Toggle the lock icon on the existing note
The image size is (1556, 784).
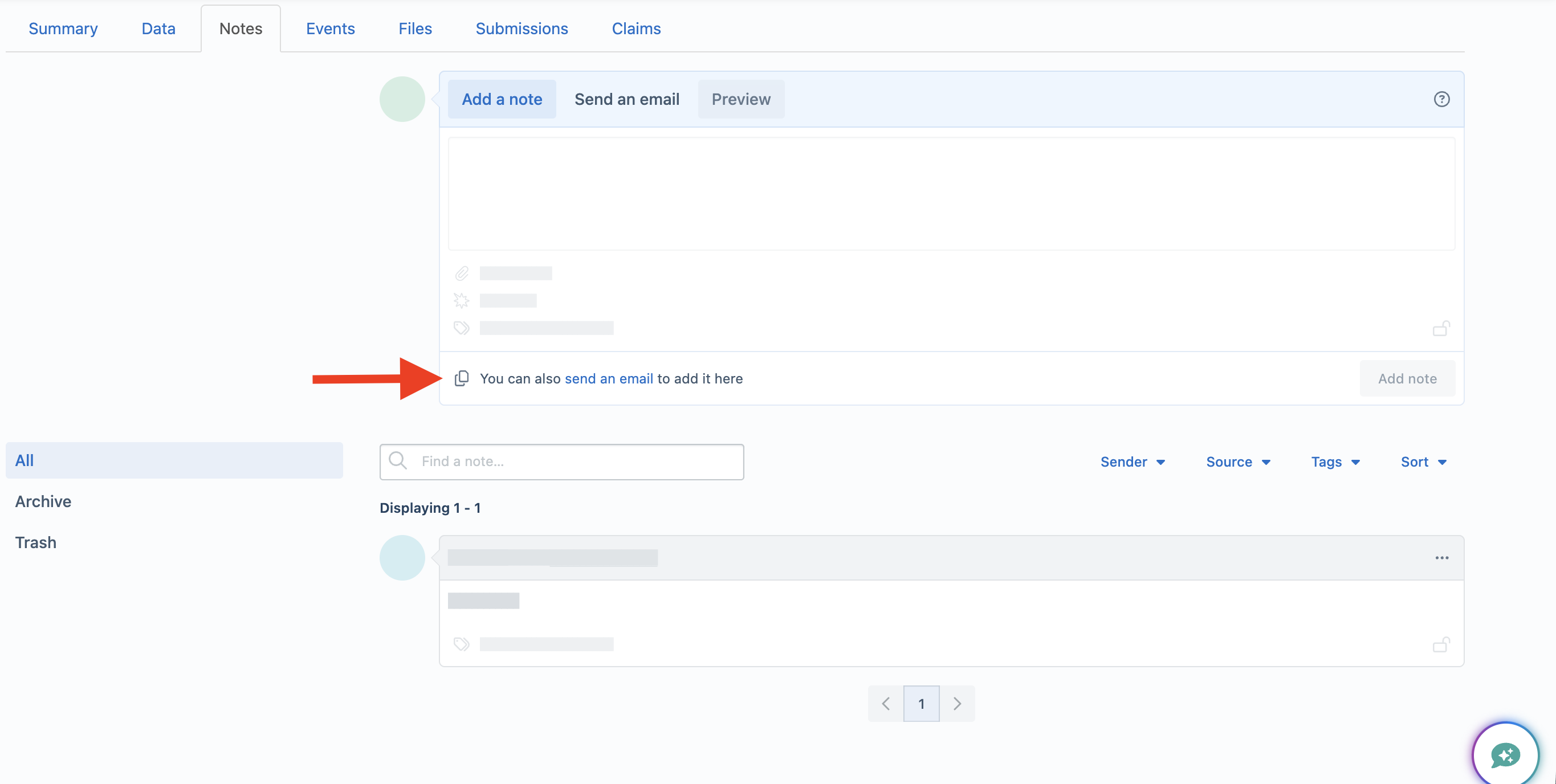click(x=1441, y=644)
